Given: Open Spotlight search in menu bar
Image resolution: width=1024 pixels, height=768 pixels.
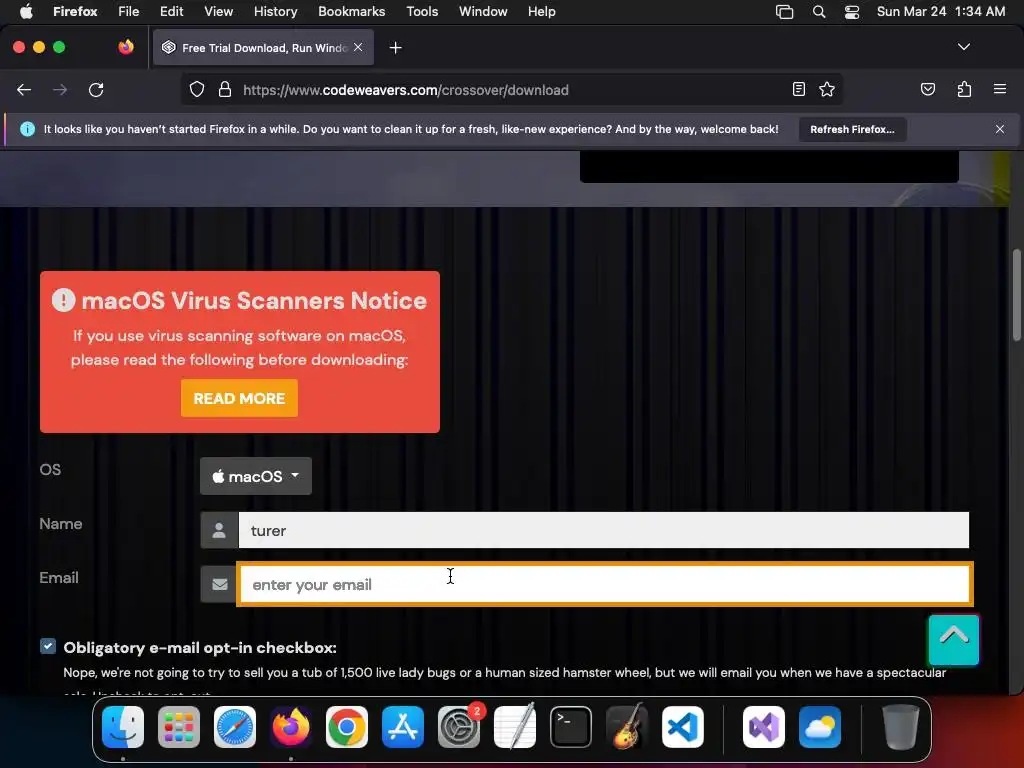Looking at the screenshot, I should pos(819,12).
